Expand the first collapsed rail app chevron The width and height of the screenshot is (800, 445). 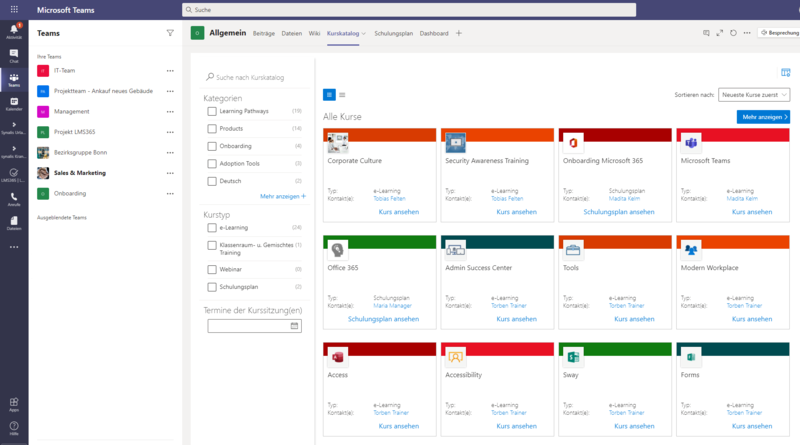click(14, 125)
